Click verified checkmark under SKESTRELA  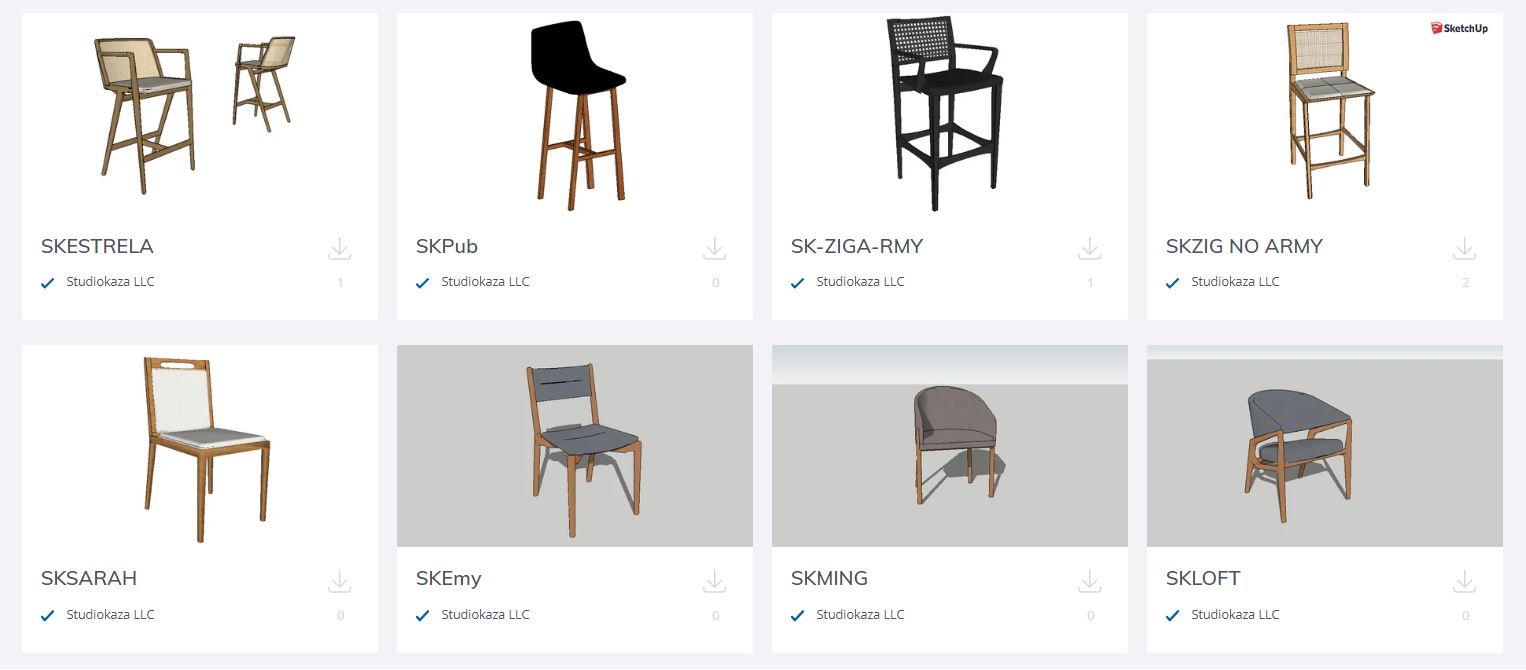pos(47,283)
